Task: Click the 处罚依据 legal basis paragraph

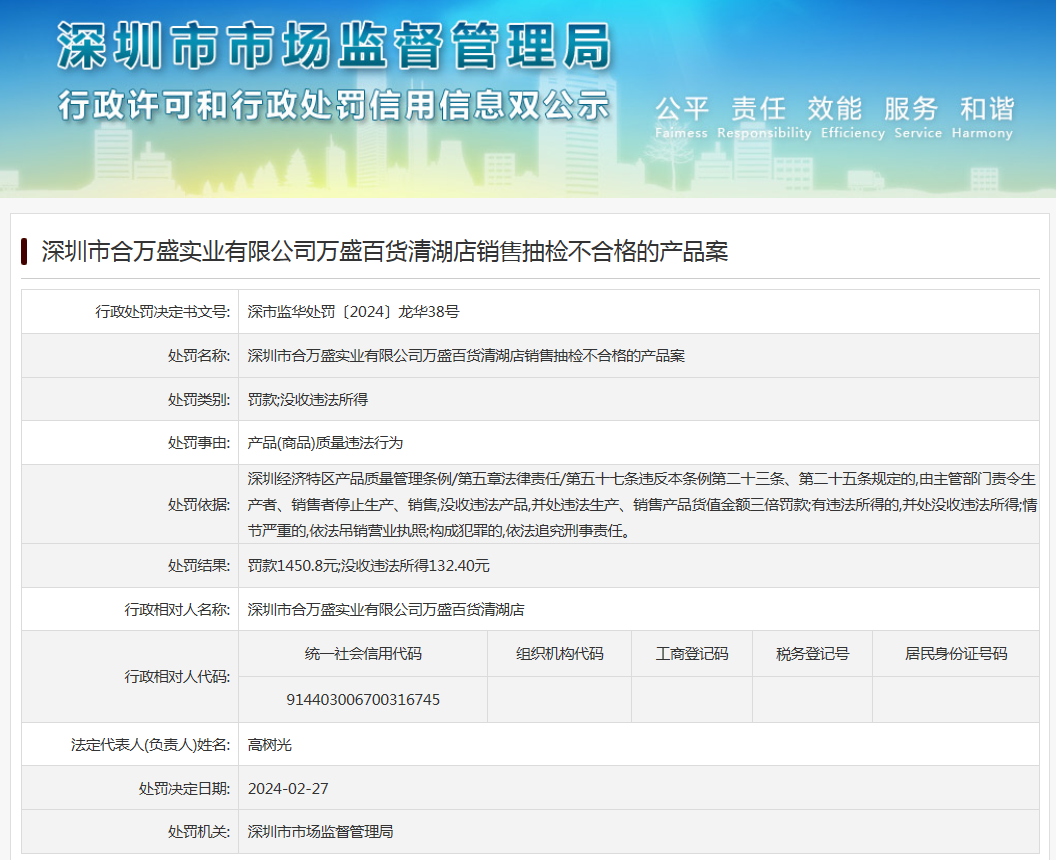Action: point(642,504)
